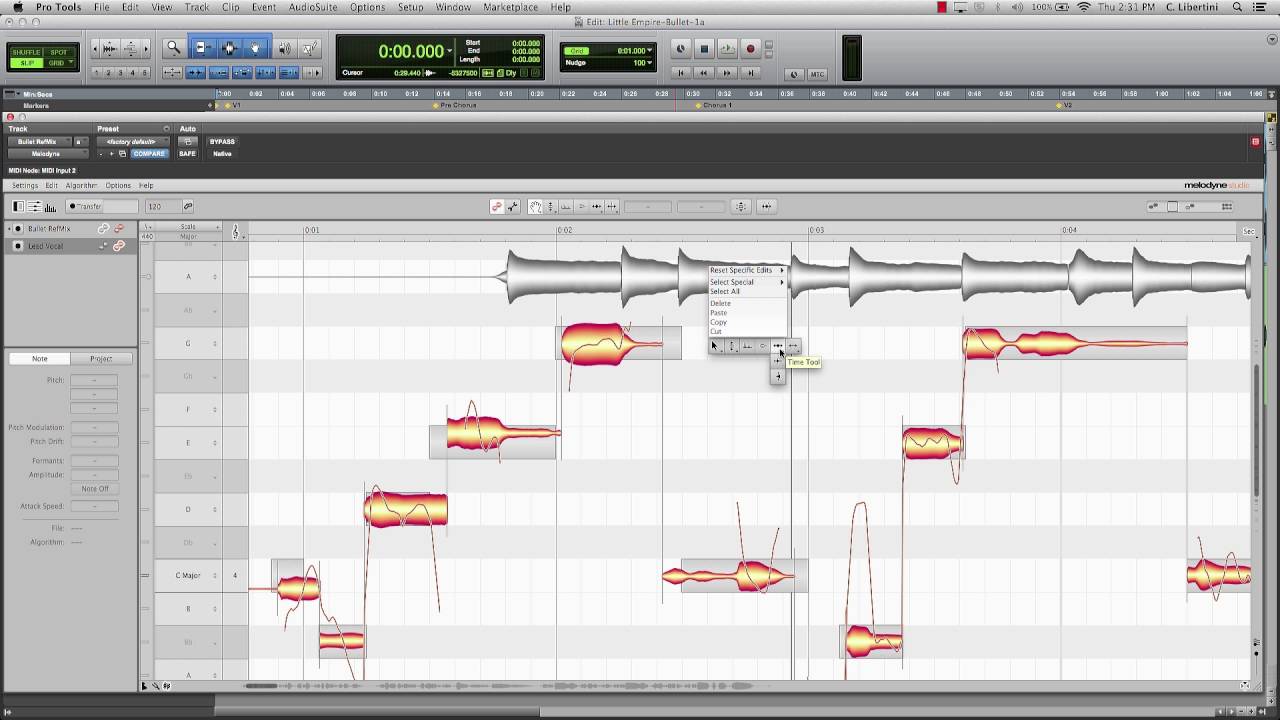1280x720 pixels.
Task: Select the Time Tool in context toolbar
Action: (778, 346)
